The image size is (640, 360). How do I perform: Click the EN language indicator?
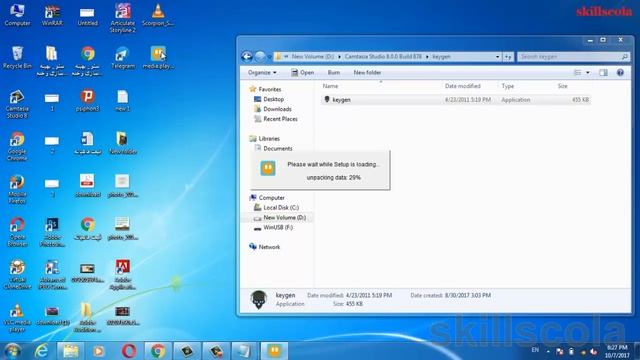[535, 350]
